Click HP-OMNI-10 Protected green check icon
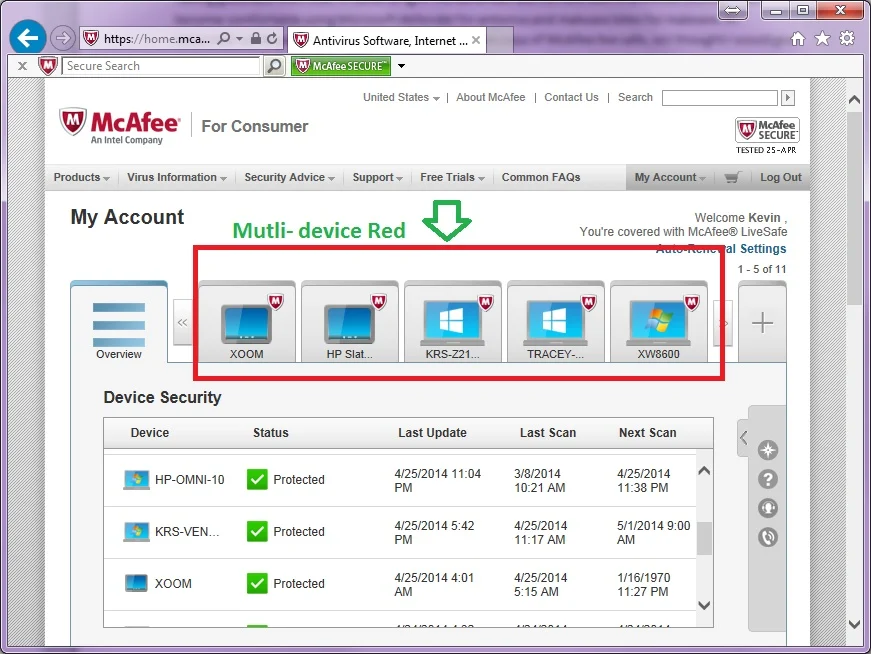871x654 pixels. tap(257, 480)
